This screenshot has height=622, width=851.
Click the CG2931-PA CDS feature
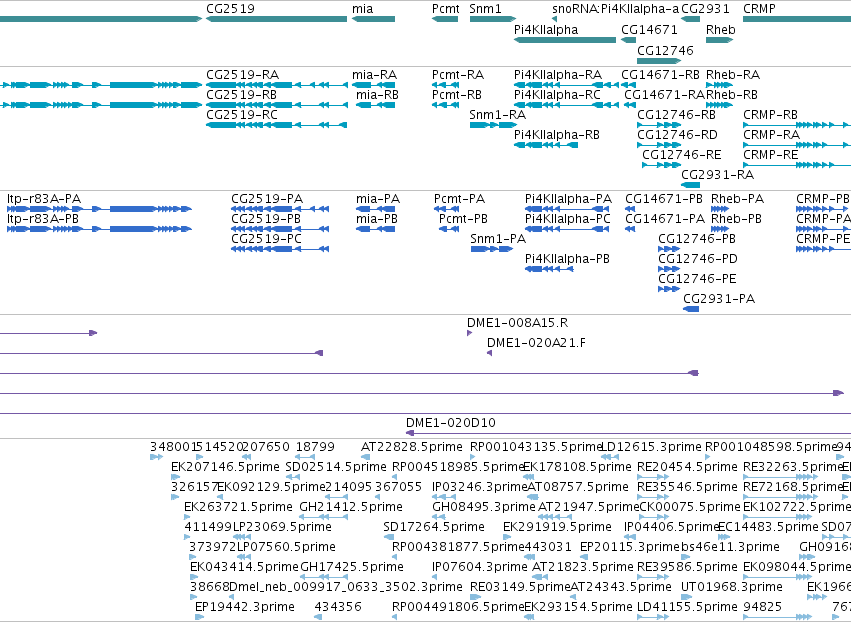pyautogui.click(x=691, y=309)
